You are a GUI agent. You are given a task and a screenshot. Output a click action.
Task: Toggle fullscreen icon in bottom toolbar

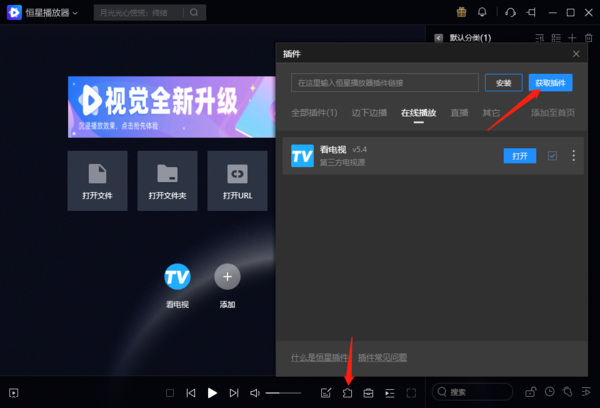(x=411, y=393)
